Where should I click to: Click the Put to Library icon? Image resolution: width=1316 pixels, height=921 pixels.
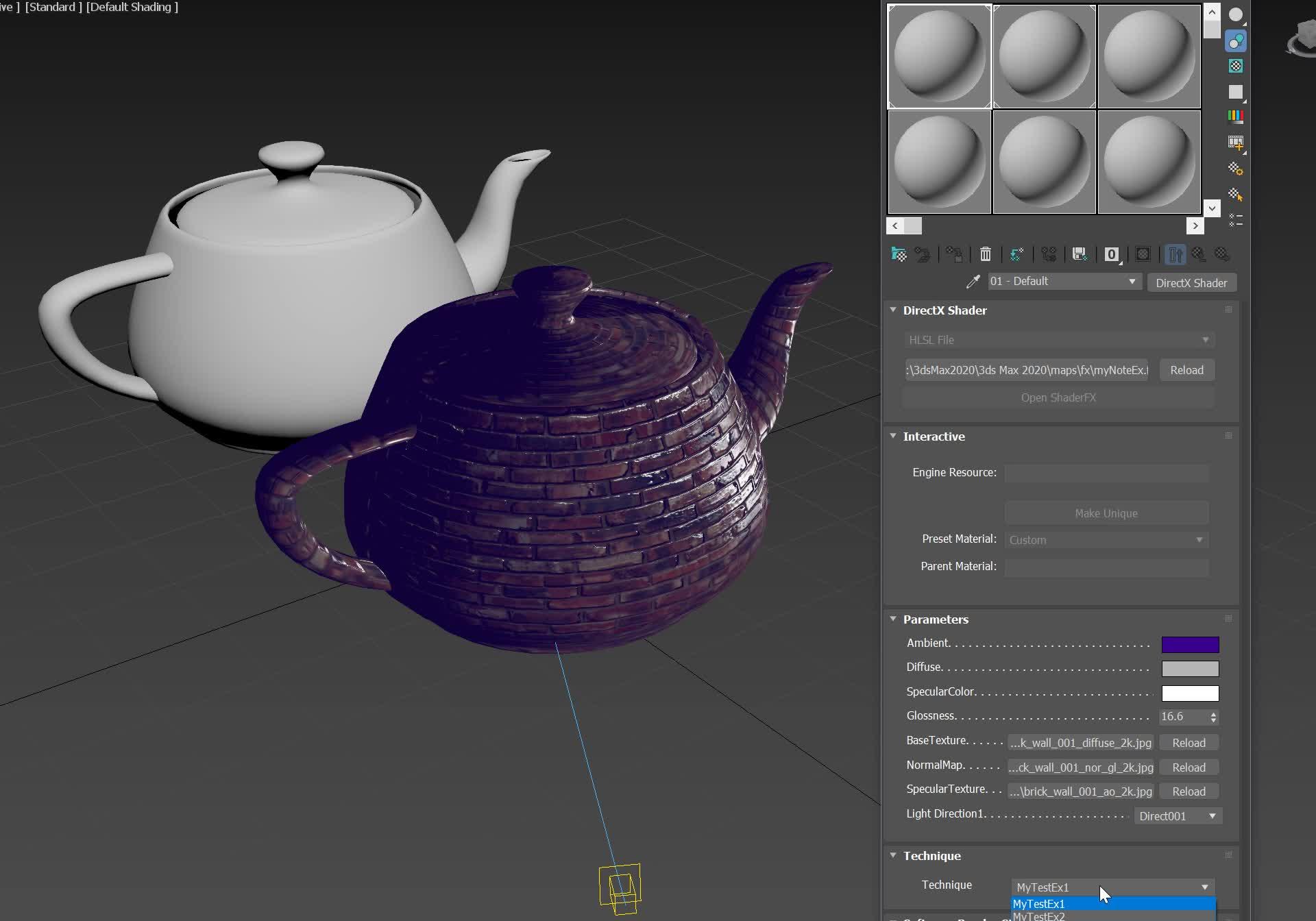[x=1080, y=254]
